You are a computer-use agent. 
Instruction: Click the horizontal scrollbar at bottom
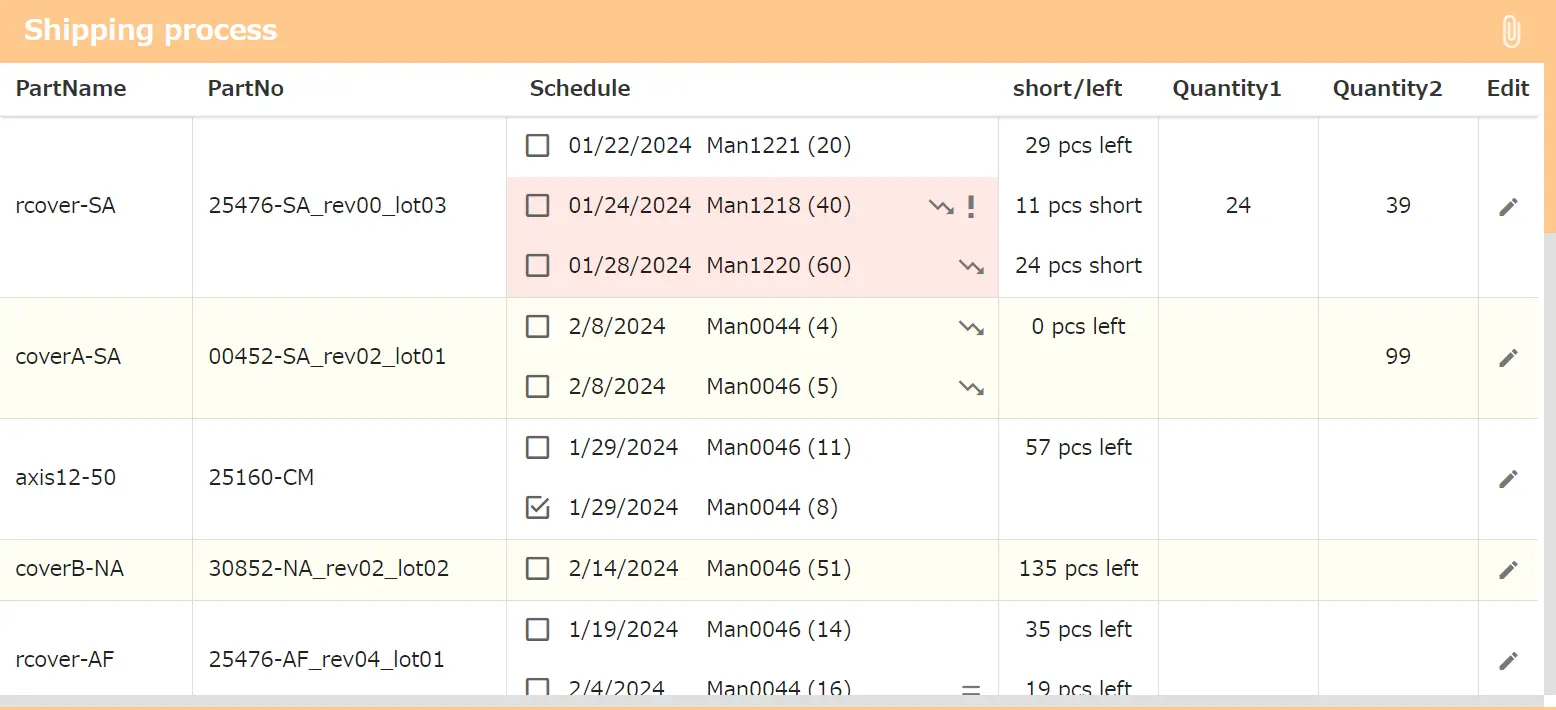point(770,701)
